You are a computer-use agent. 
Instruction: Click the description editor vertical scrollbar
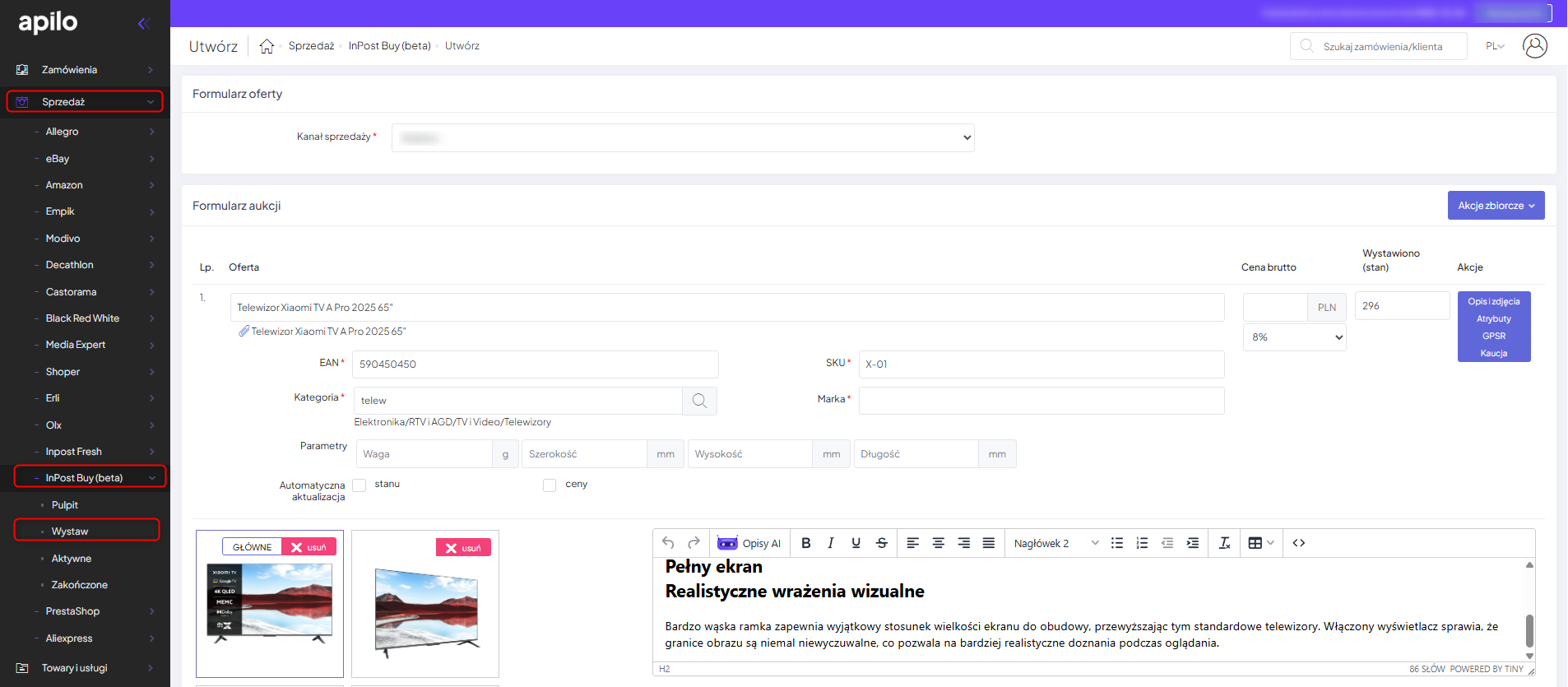pos(1529,630)
